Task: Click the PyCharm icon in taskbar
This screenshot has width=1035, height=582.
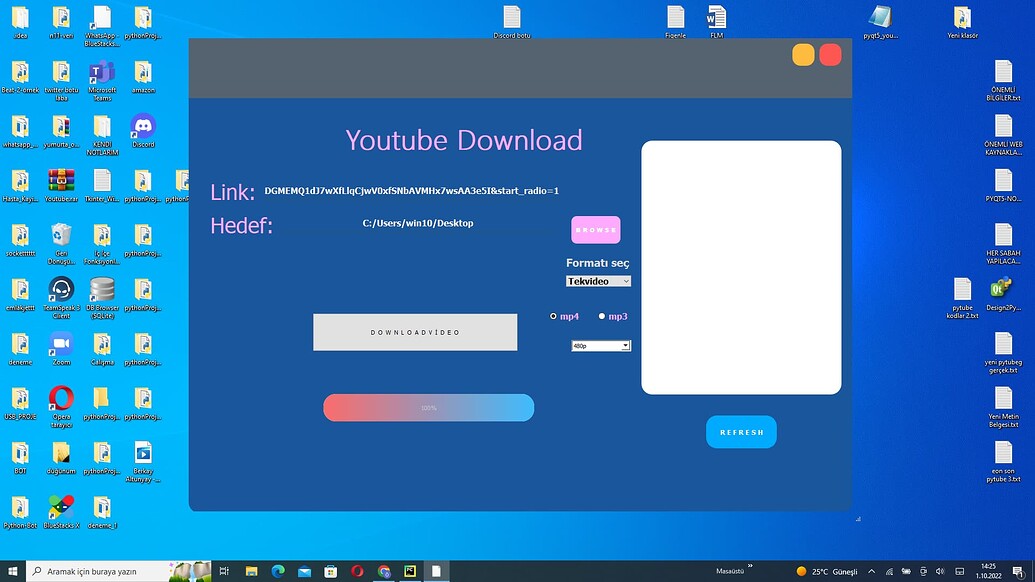Action: (410, 571)
